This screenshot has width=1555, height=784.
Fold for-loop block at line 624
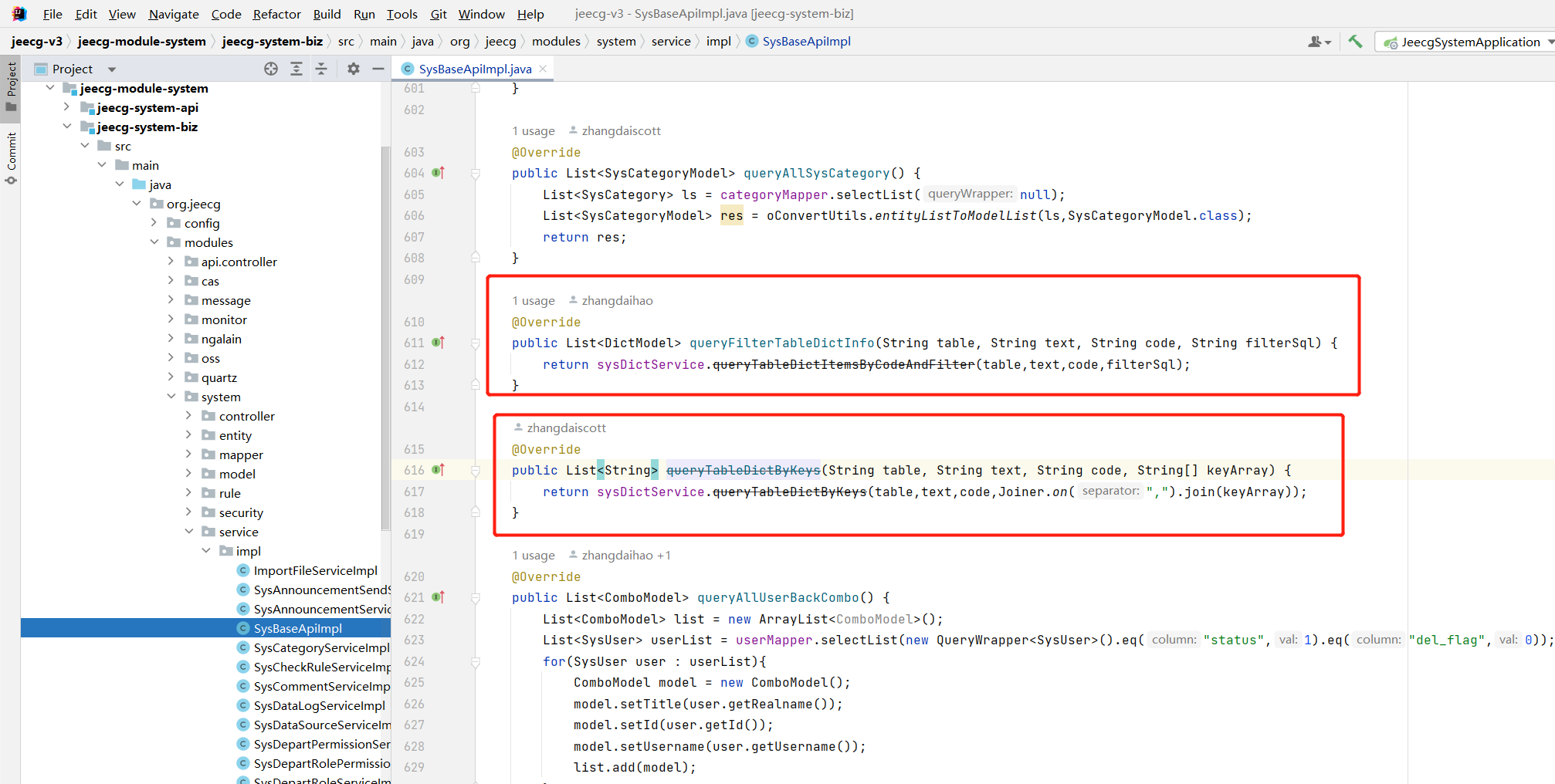(476, 662)
